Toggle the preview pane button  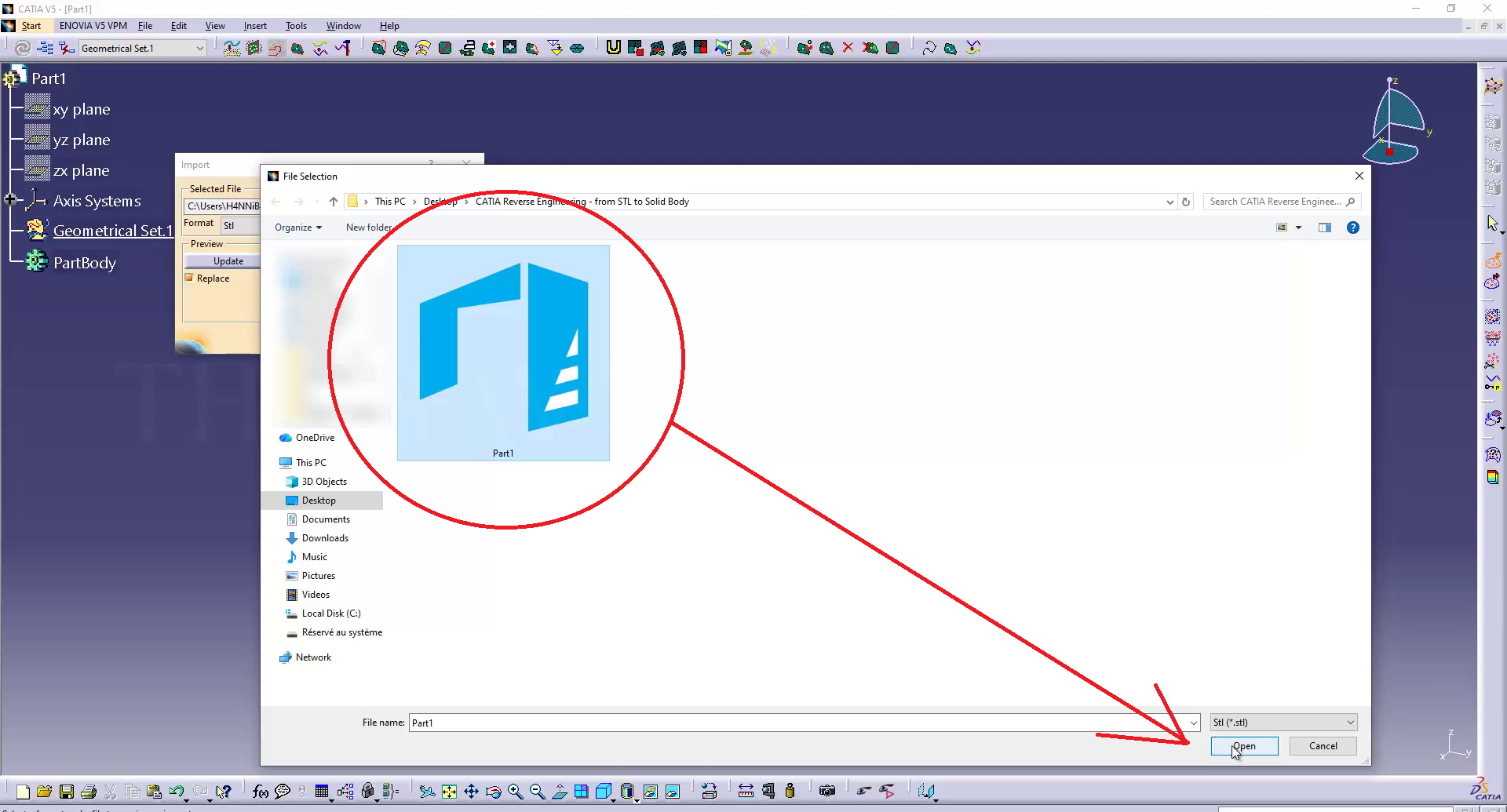[1325, 228]
